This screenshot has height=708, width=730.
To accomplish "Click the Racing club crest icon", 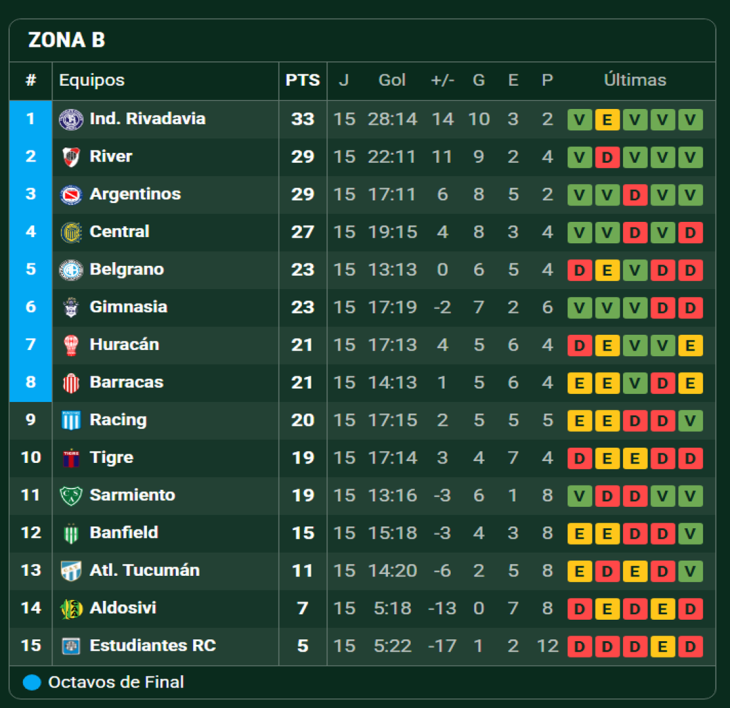I will pos(71,420).
